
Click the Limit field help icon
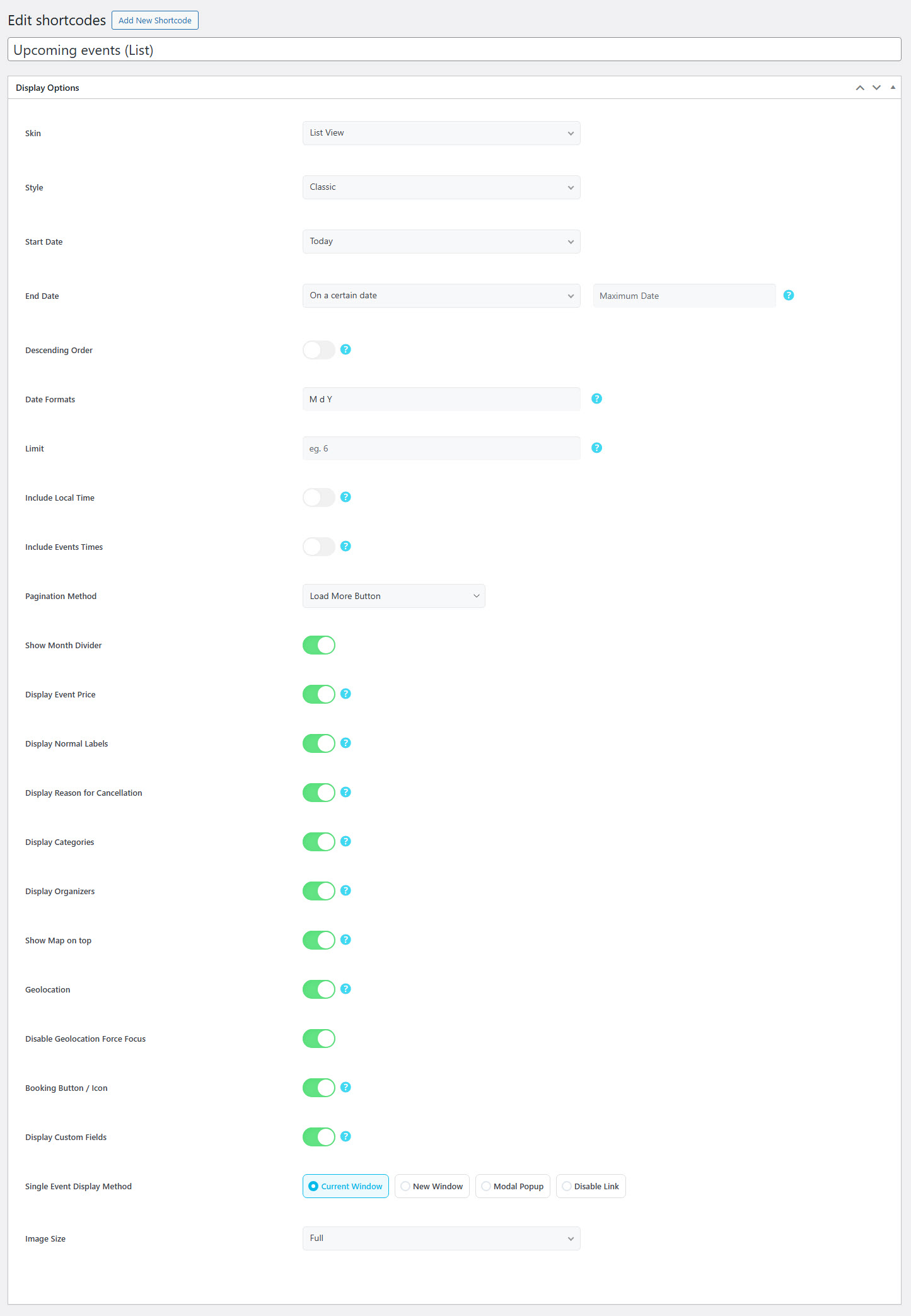click(596, 448)
